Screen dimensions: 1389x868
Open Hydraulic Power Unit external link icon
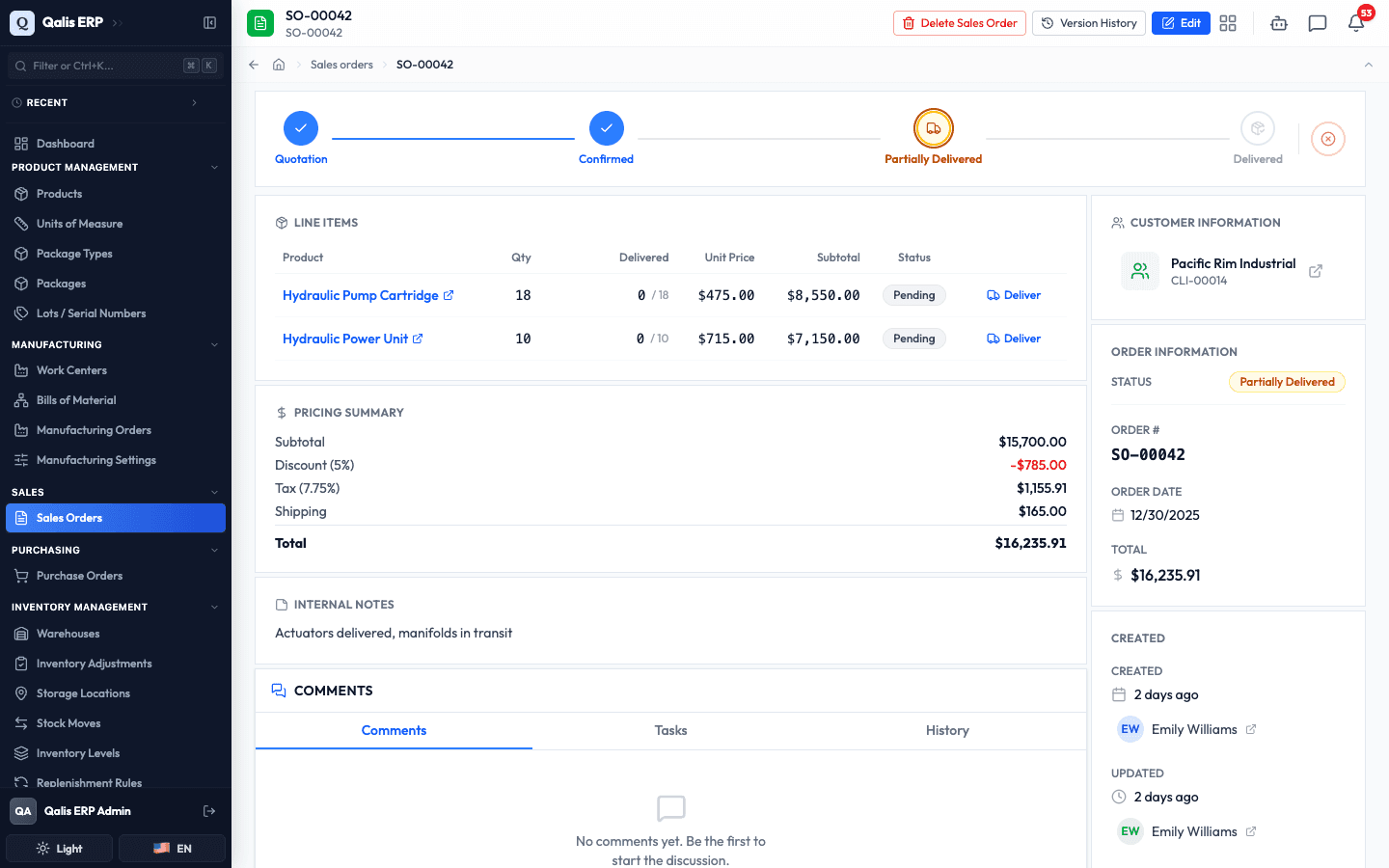pos(418,339)
